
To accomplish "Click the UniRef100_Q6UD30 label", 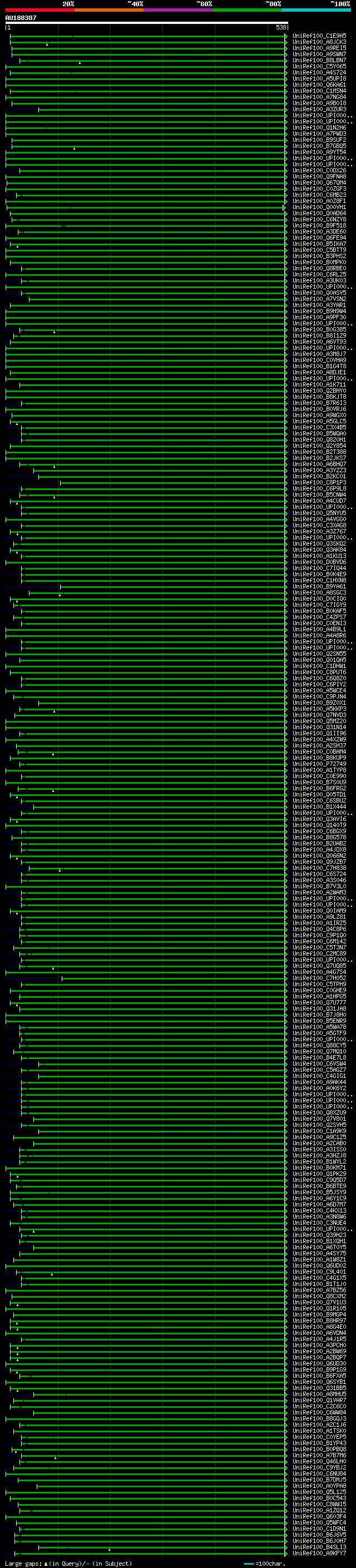I will 319,1363.
